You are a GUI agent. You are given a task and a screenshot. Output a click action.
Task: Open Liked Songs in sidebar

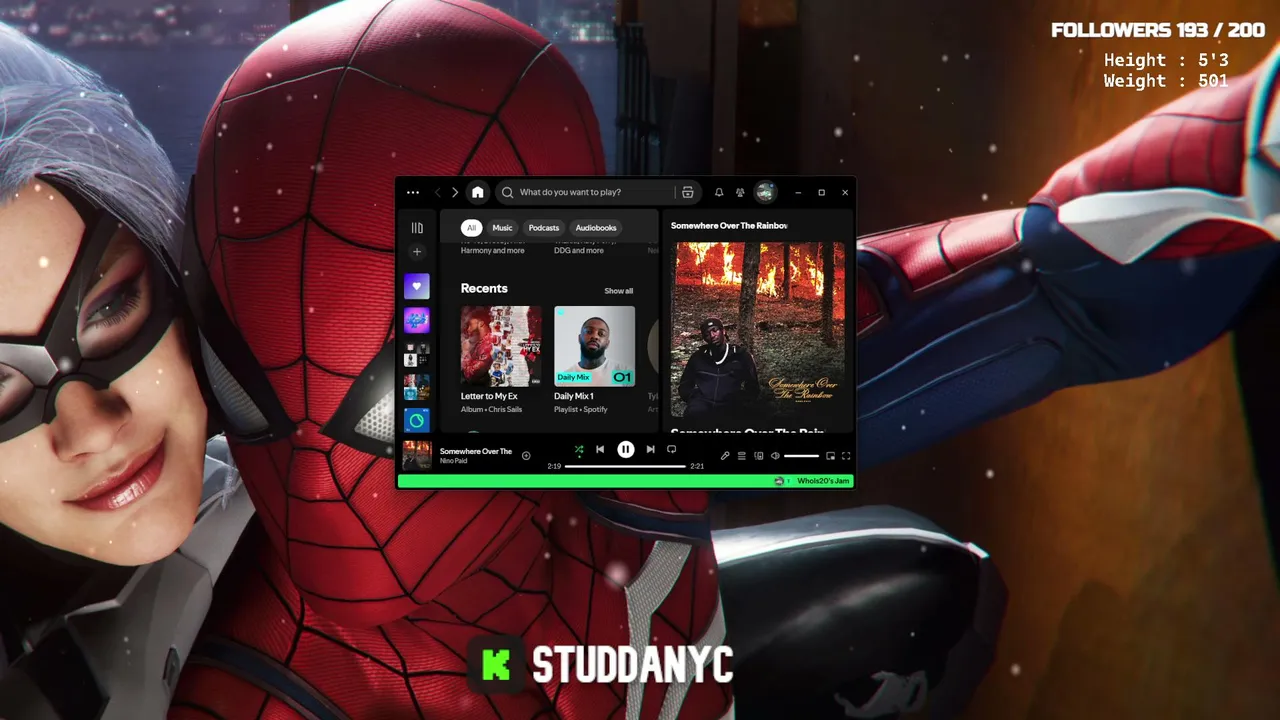[417, 286]
